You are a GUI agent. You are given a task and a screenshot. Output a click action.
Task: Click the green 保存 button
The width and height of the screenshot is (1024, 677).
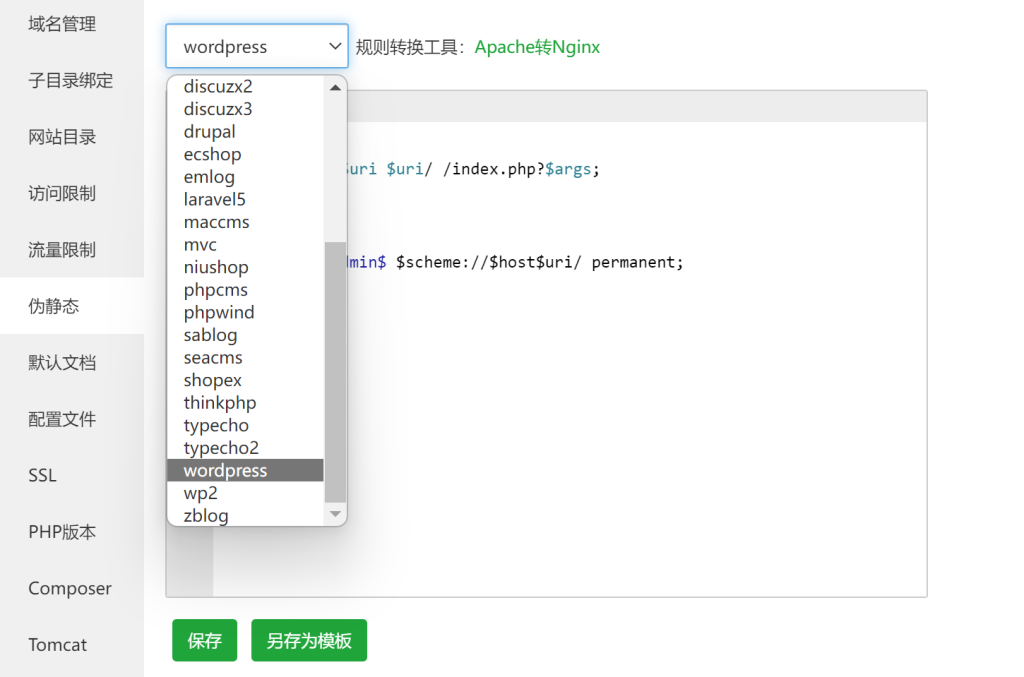pos(204,641)
